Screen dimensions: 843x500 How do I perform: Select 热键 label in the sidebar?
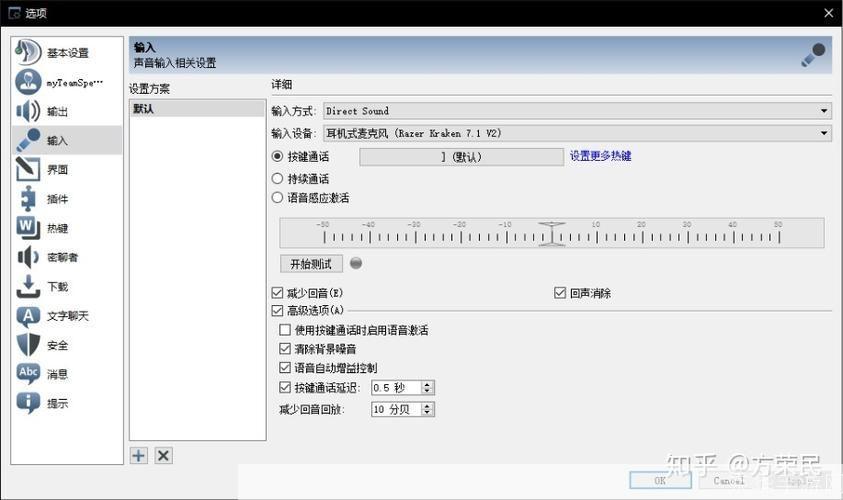(x=58, y=228)
